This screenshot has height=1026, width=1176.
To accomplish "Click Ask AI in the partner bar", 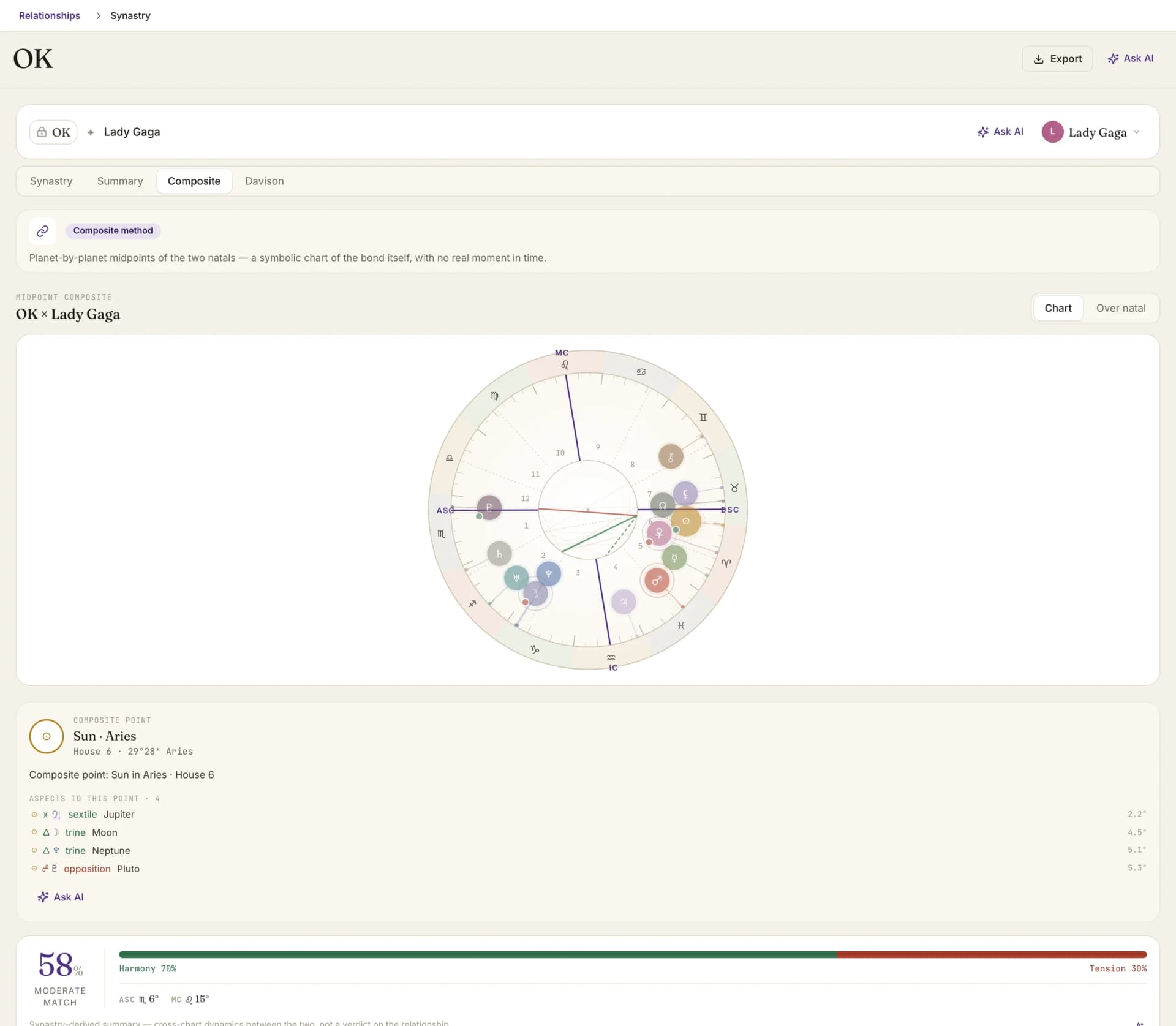I will [1000, 132].
